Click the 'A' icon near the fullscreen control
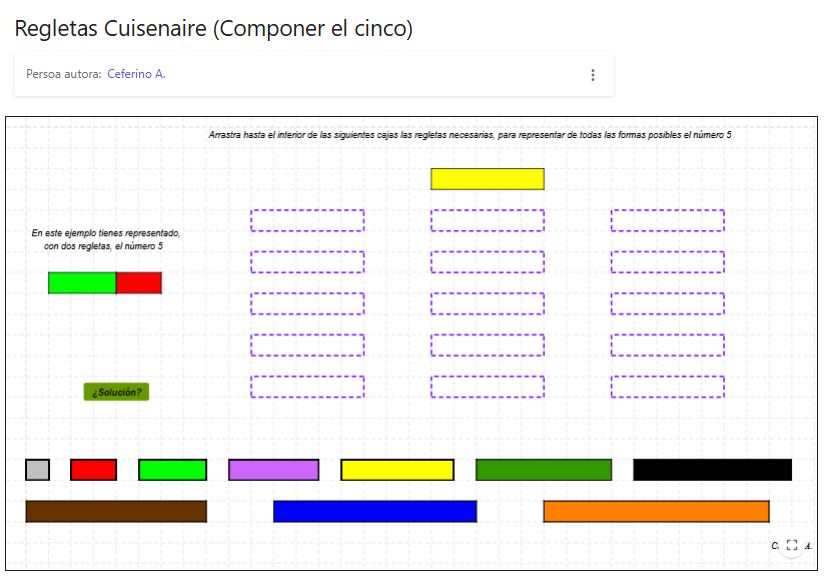The height and width of the screenshot is (580, 833). (809, 547)
